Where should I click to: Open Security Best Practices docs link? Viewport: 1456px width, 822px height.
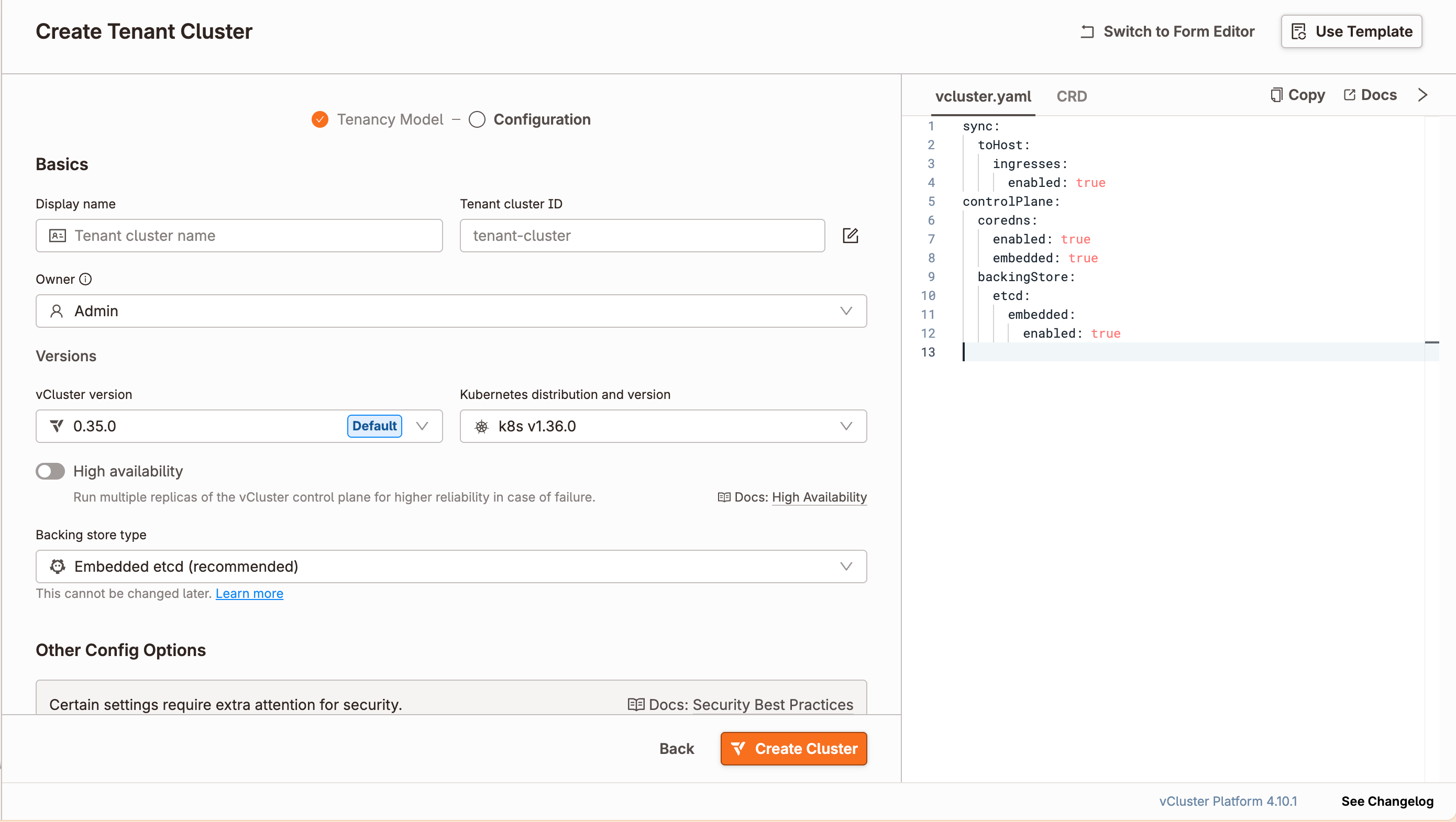pos(773,705)
